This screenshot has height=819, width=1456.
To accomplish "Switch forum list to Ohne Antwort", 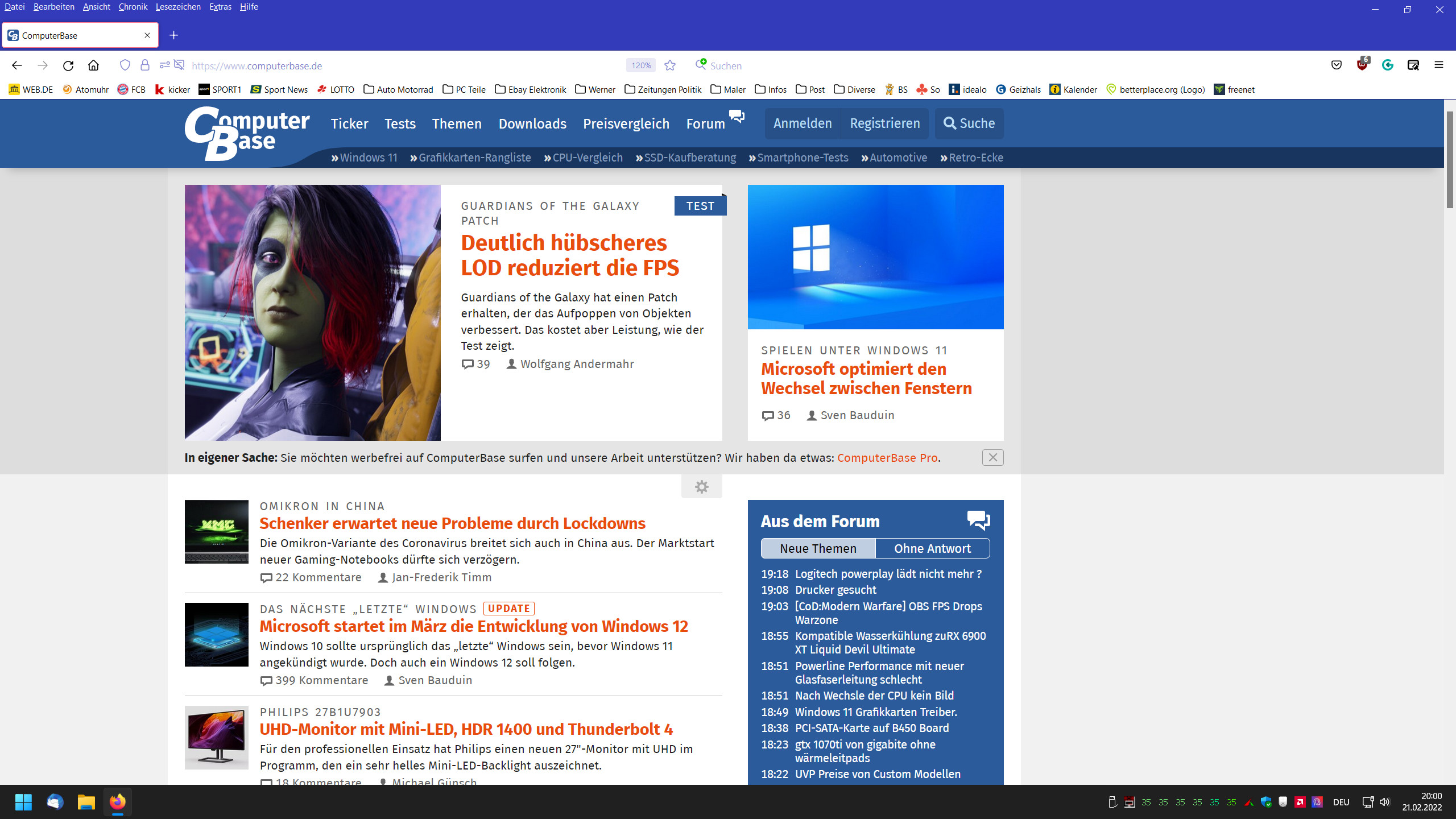I will tap(932, 548).
